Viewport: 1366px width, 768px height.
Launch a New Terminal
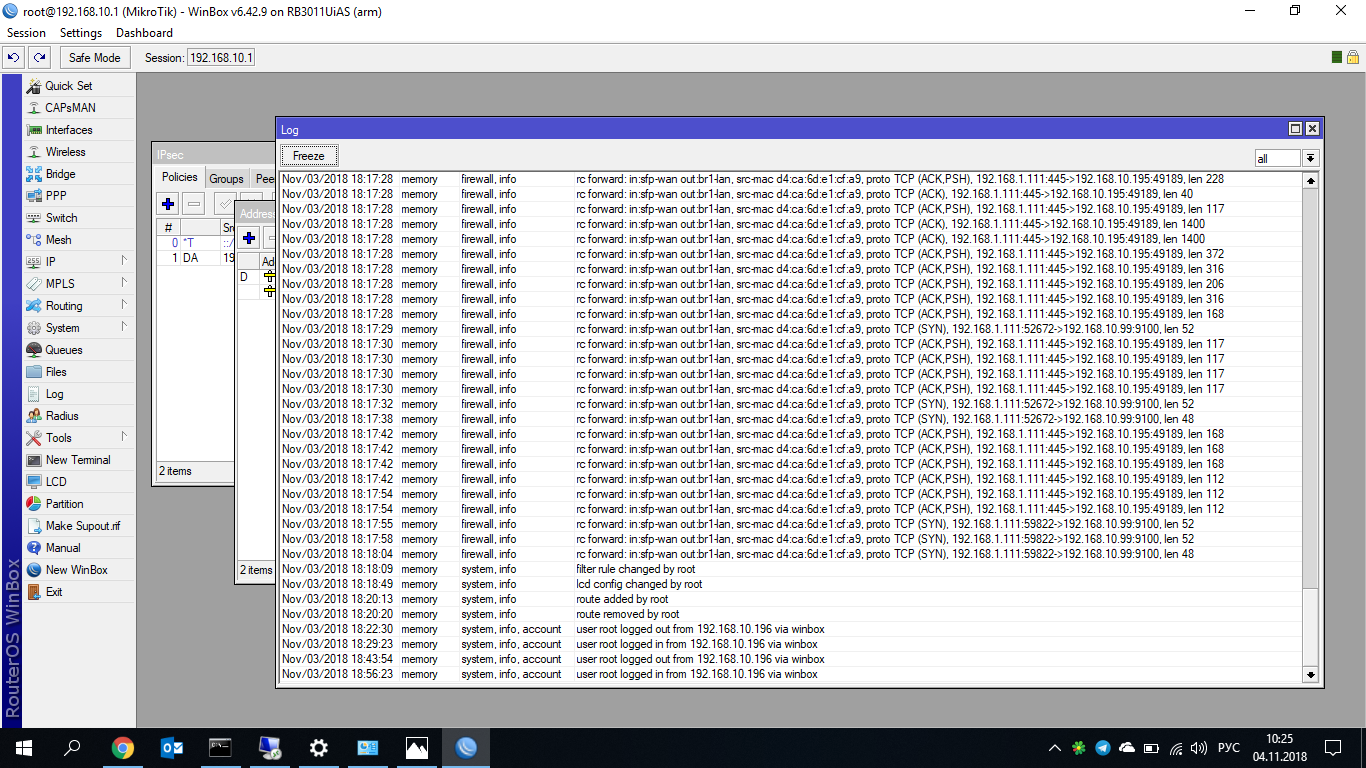(79, 460)
